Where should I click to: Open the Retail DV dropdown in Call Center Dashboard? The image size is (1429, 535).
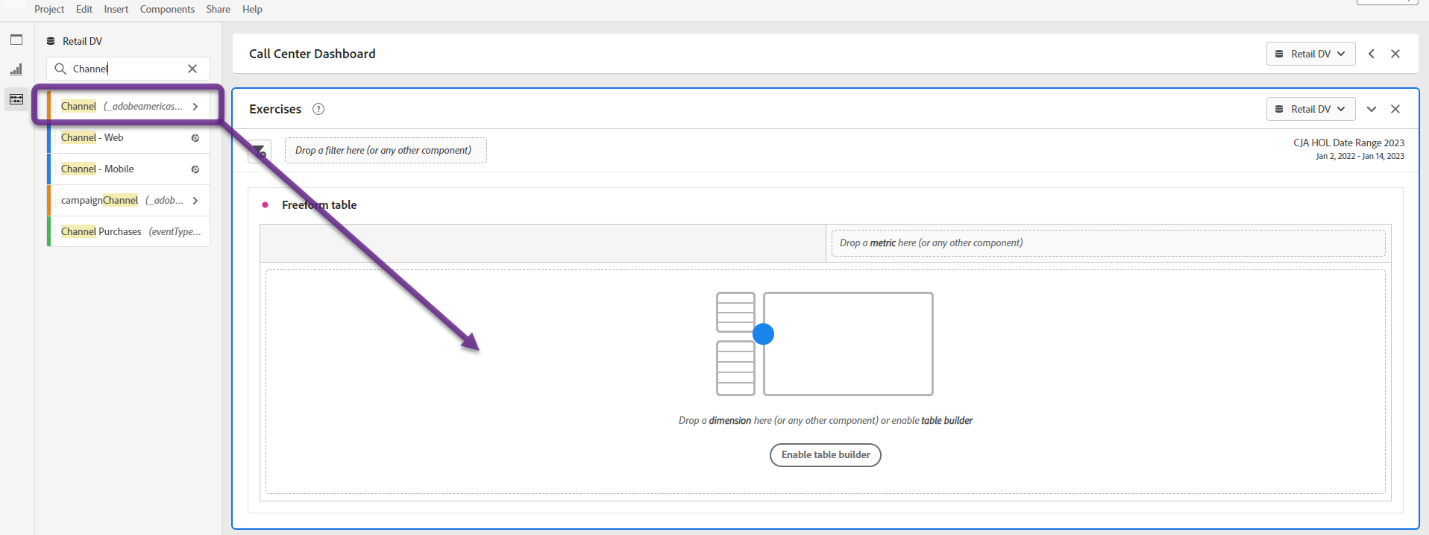point(1311,54)
